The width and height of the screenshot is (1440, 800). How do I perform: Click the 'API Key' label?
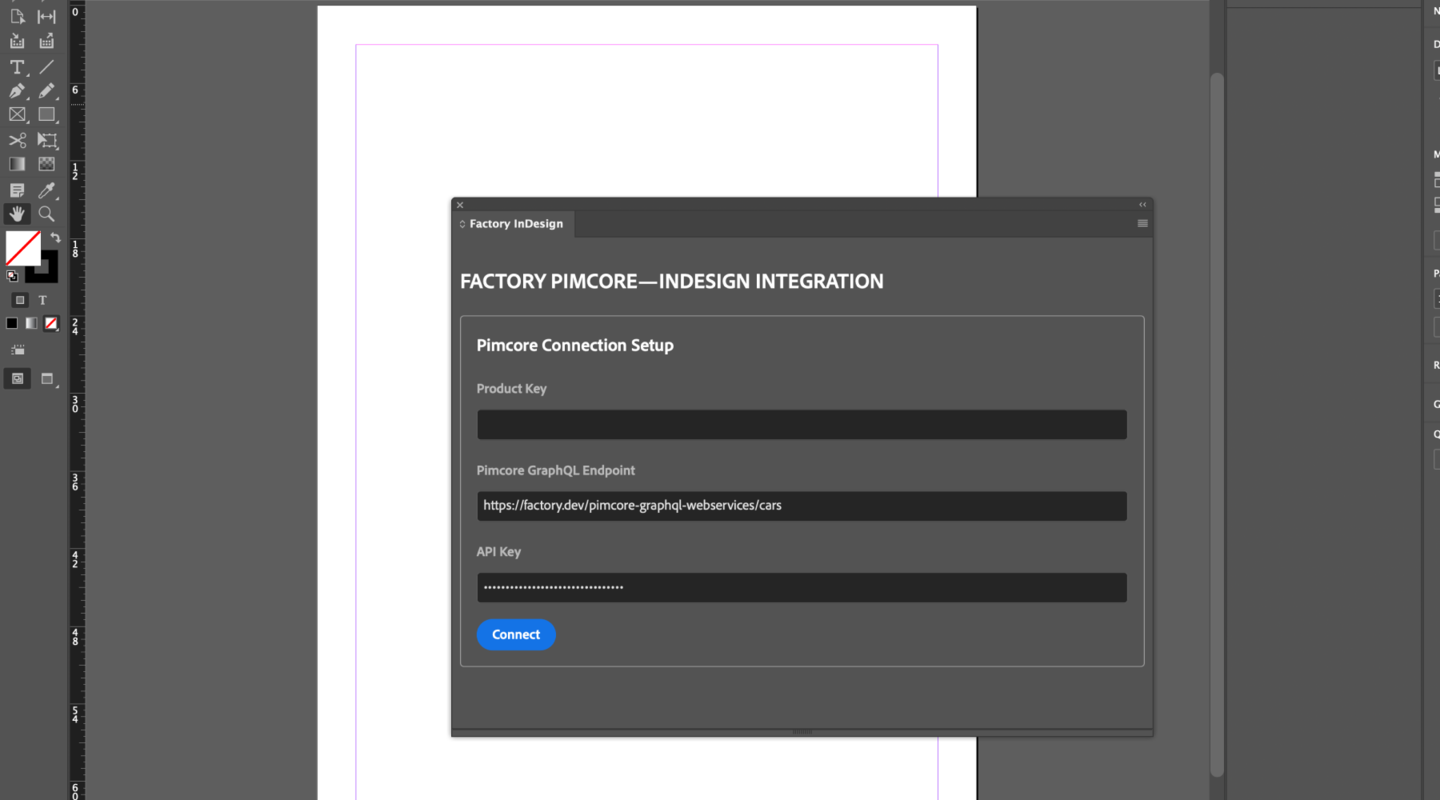(498, 552)
